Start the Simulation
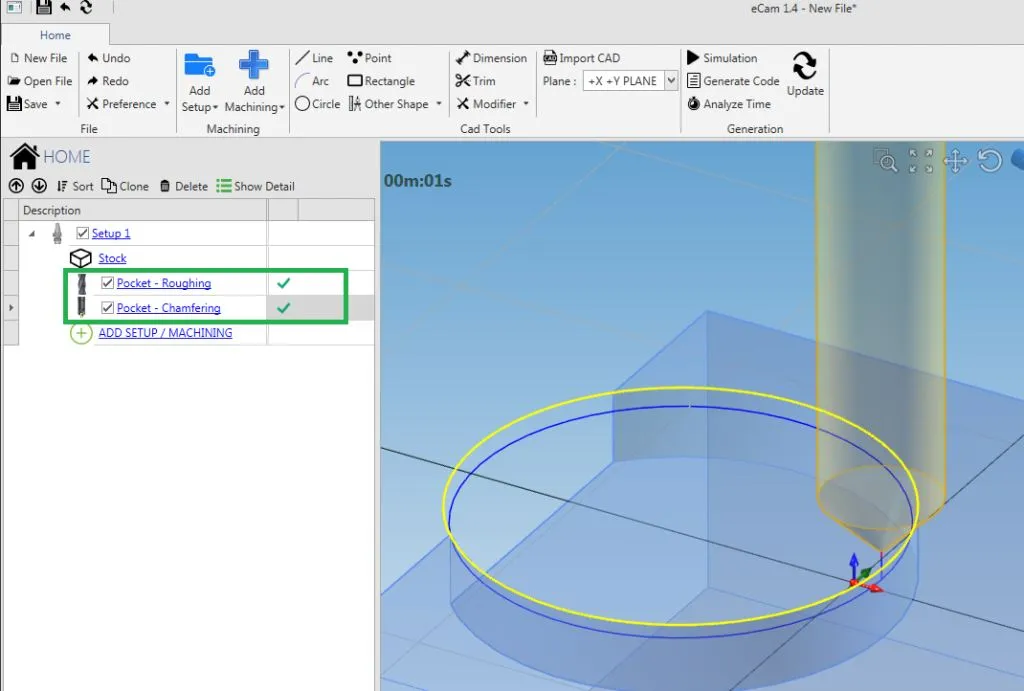The height and width of the screenshot is (691, 1024). (x=723, y=57)
